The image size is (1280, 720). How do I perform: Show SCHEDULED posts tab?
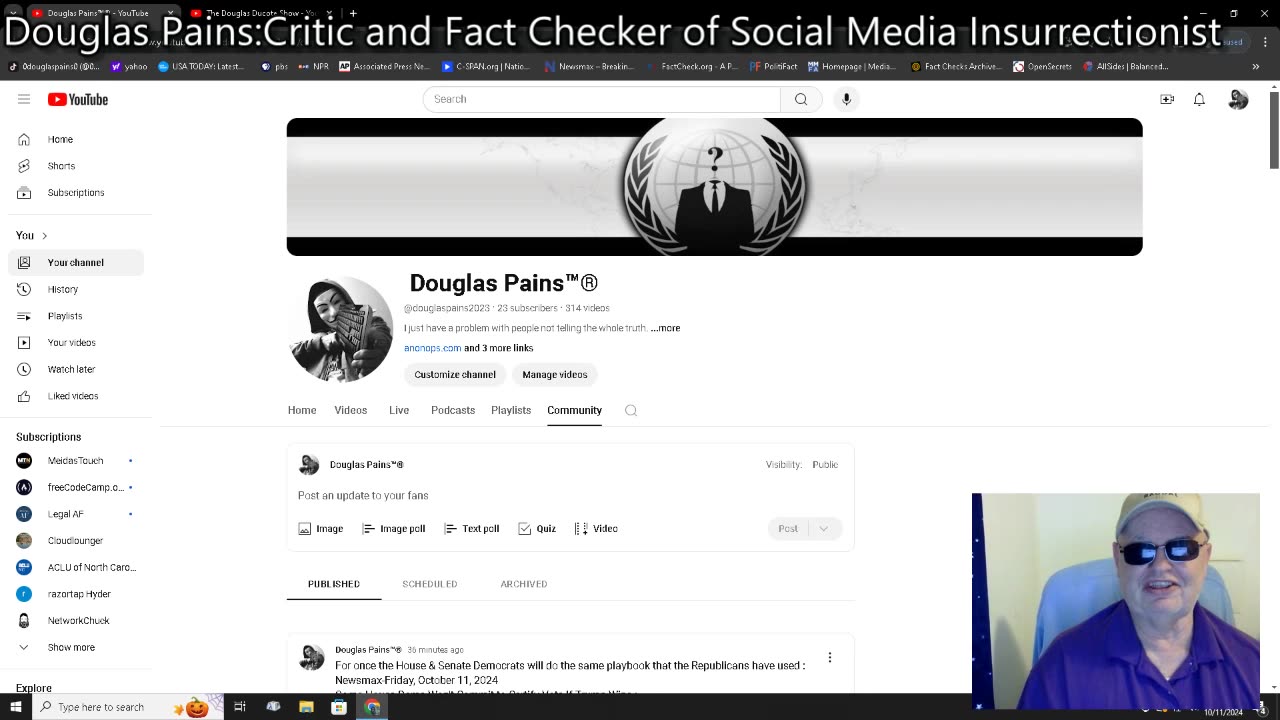point(430,584)
